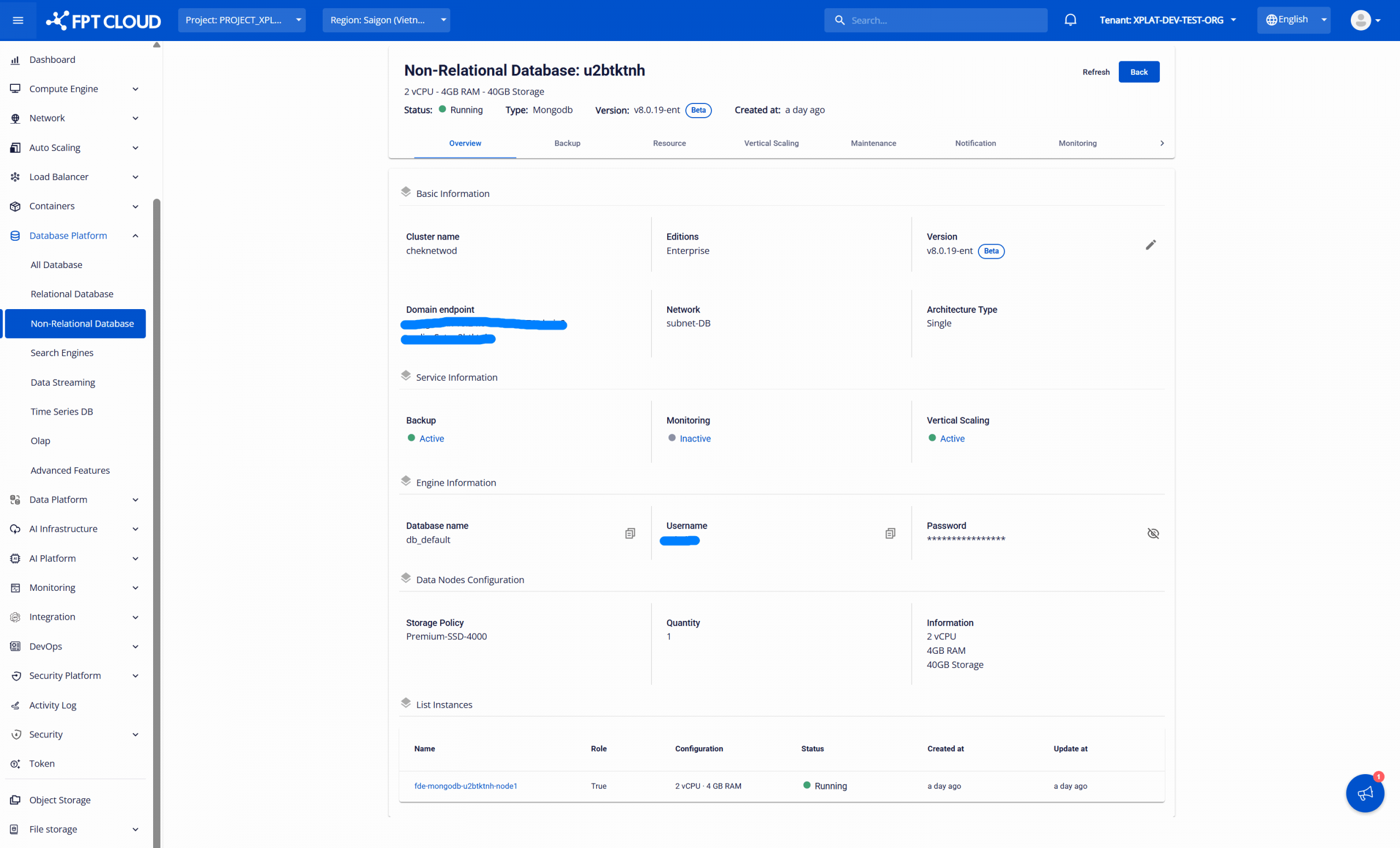Open the announcement megaphone button
The width and height of the screenshot is (1400, 848).
pyautogui.click(x=1364, y=793)
